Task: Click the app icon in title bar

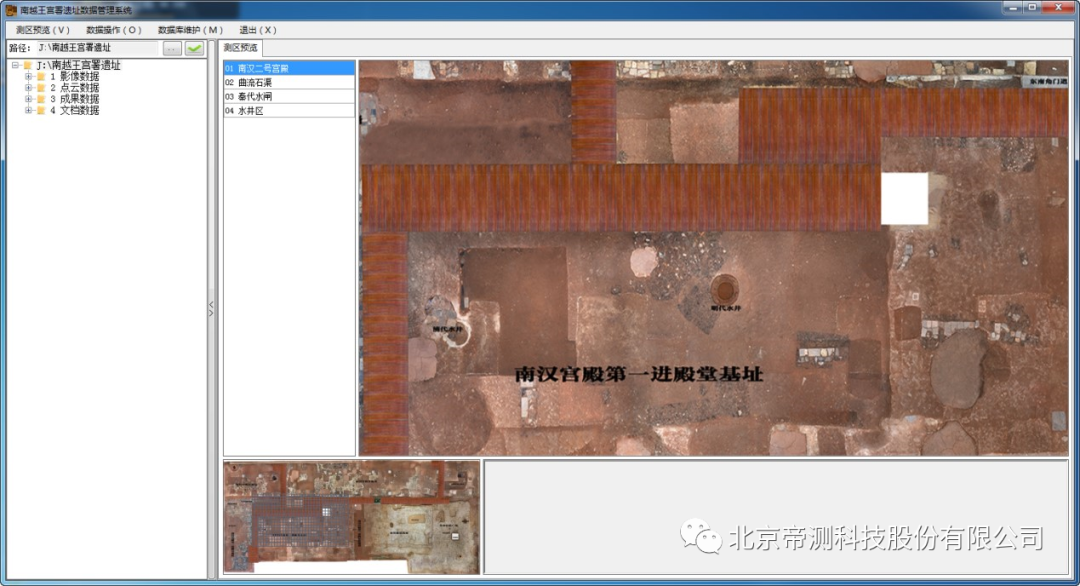Action: [x=11, y=10]
